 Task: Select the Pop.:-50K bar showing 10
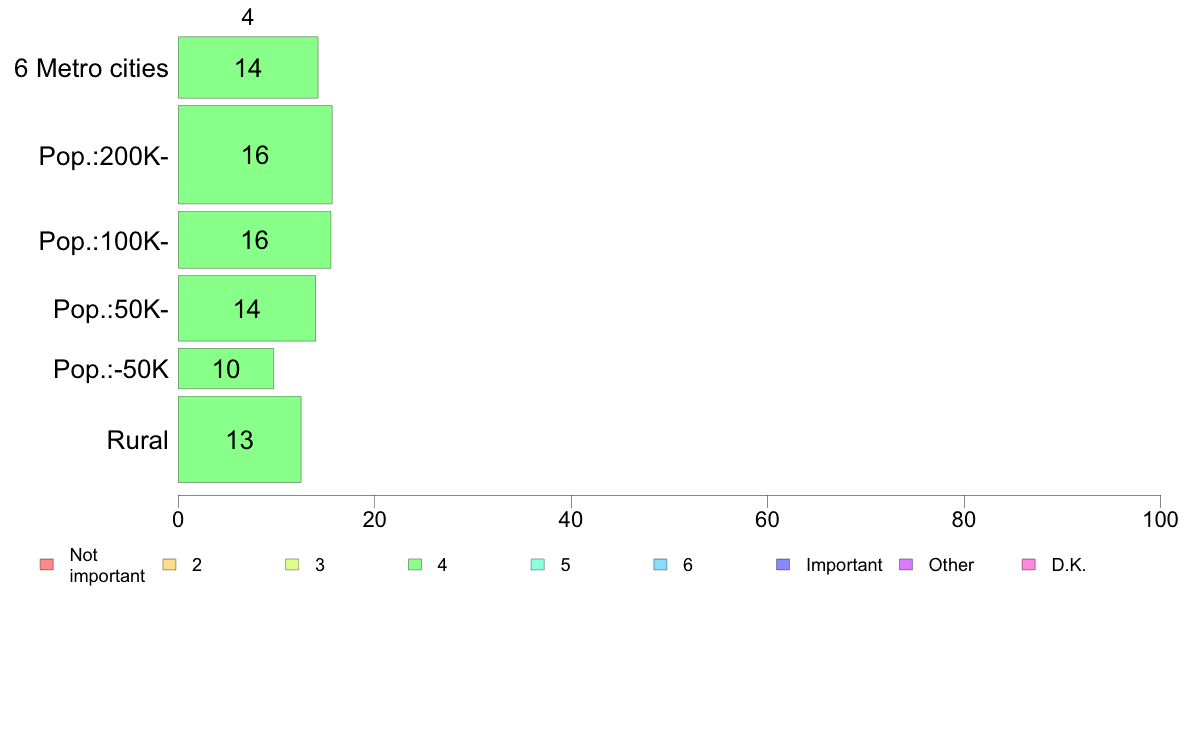click(226, 369)
